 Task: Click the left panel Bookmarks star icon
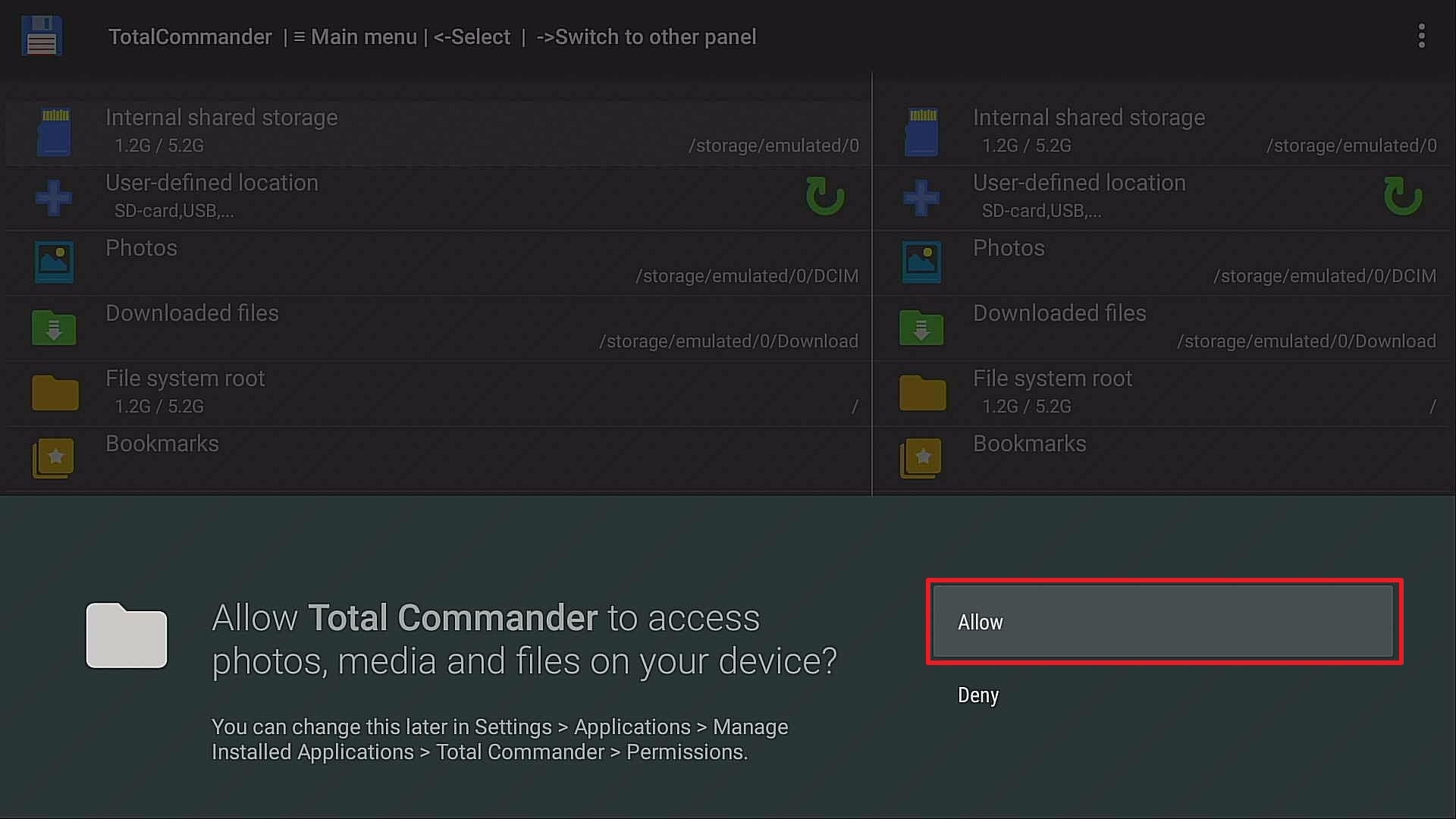point(54,458)
